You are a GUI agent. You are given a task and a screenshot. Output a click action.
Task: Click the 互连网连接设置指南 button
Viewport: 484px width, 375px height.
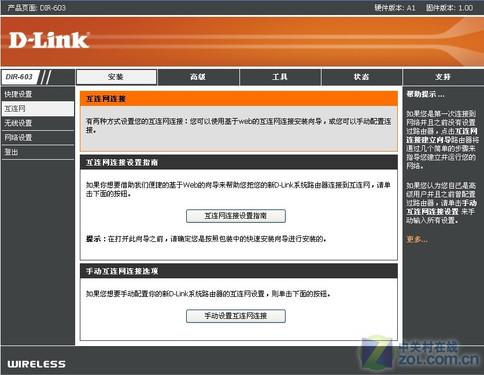236,216
